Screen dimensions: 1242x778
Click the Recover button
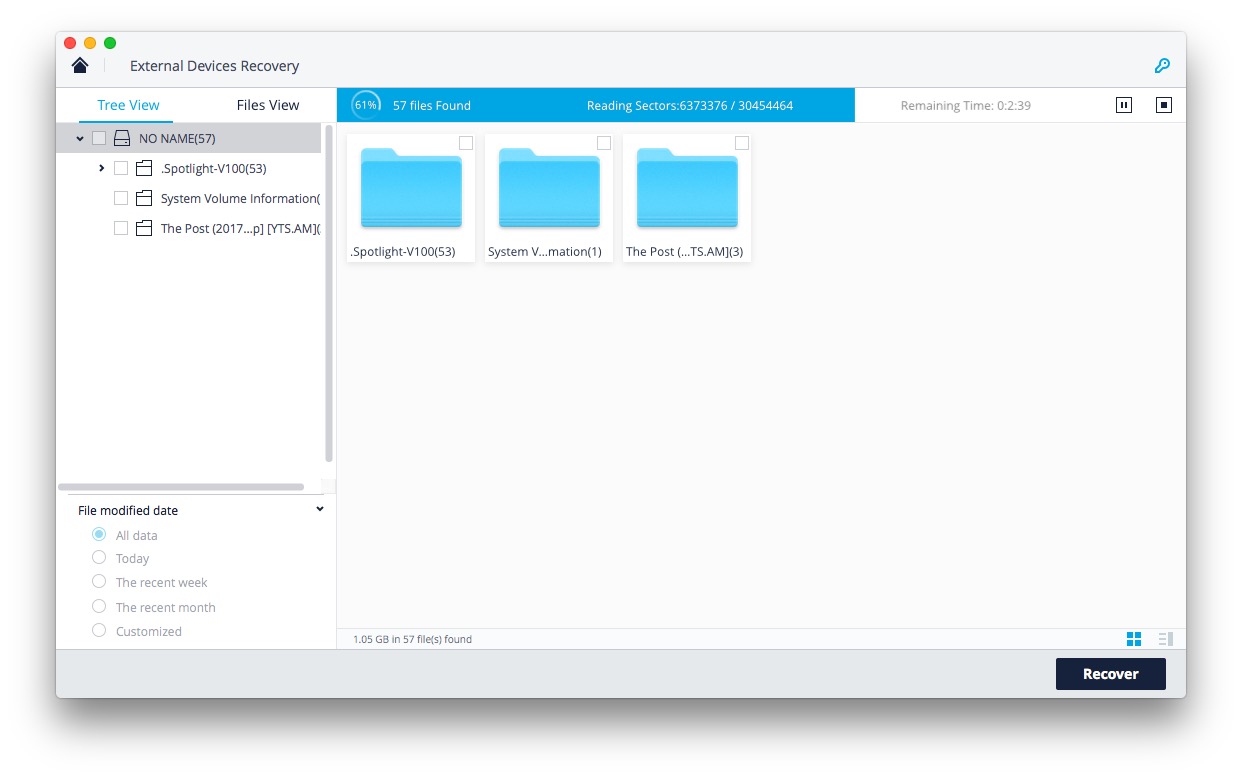[x=1110, y=674]
